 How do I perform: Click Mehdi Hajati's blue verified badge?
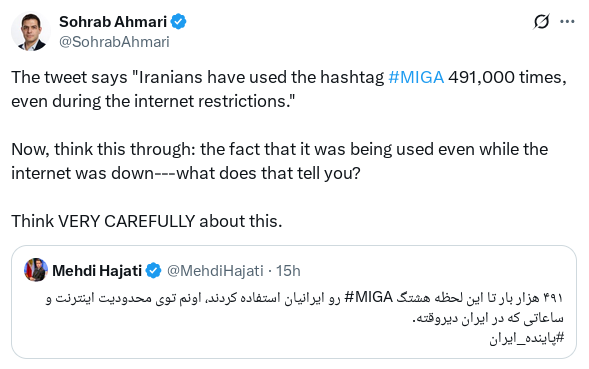point(153,271)
